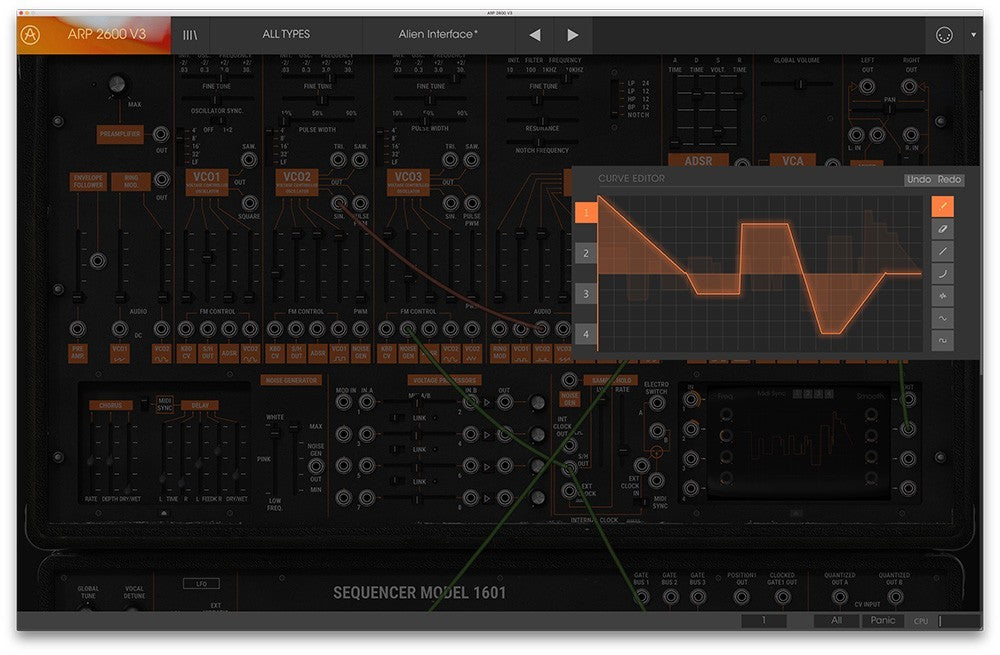Expand the top-right dropdown arrow
This screenshot has height=655, width=1000.
pos(973,35)
